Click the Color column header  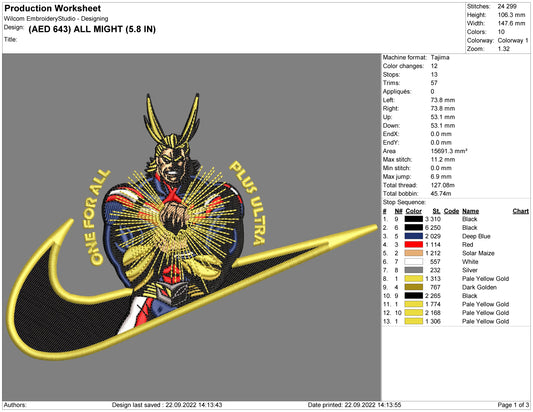[414, 211]
